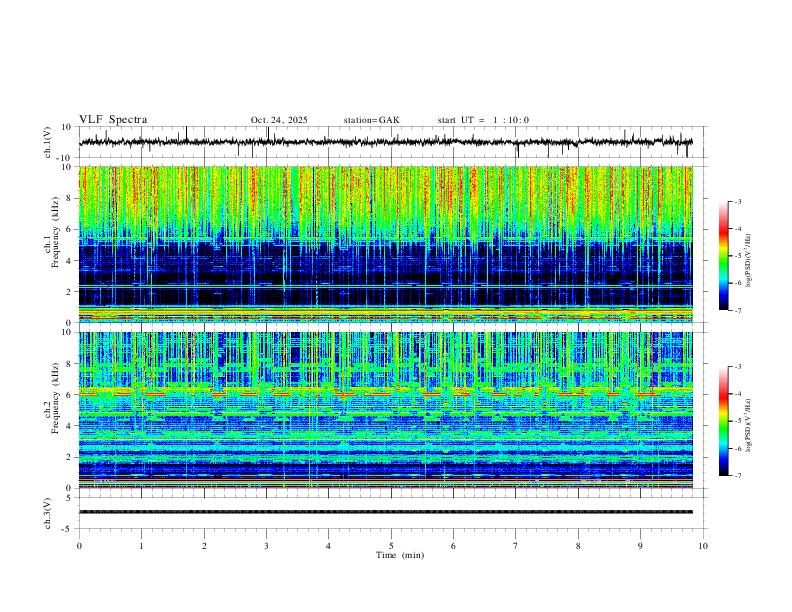The width and height of the screenshot is (792, 612).
Task: Click the "-5" tick on ch.3(V) axis
Action: (x=68, y=529)
